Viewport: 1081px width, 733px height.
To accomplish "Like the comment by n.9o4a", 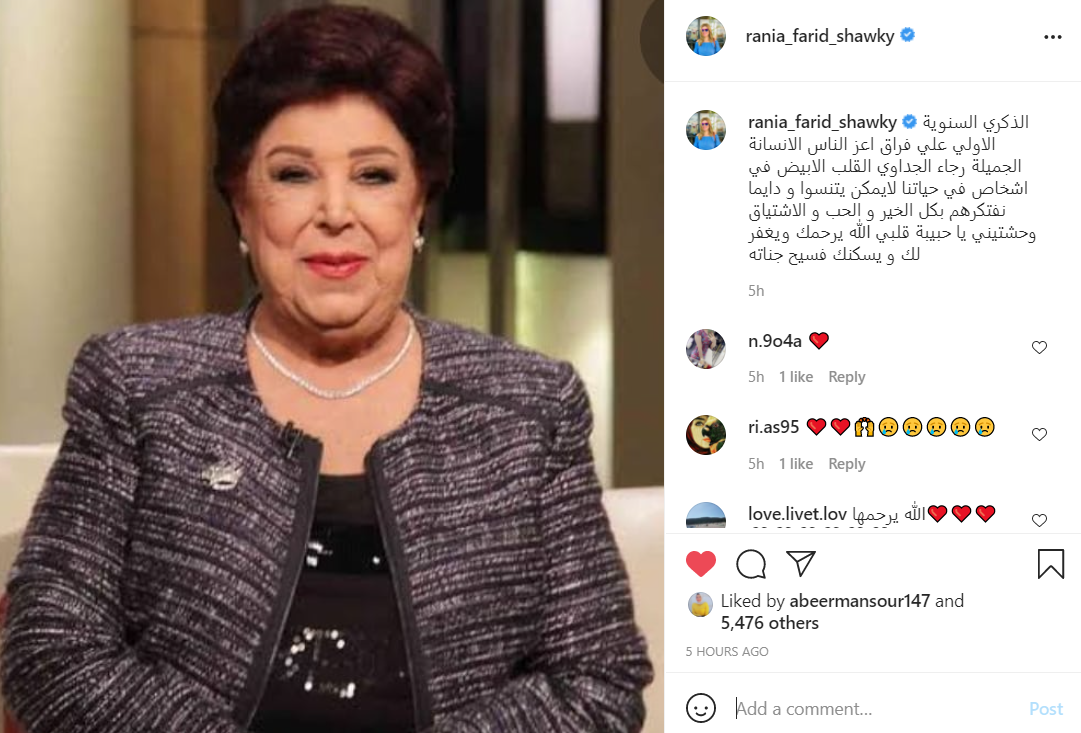I will (x=1039, y=348).
